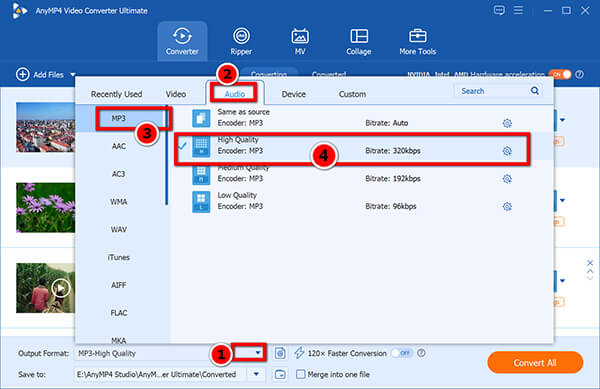
Task: Switch to the Audio tab
Action: (x=235, y=94)
